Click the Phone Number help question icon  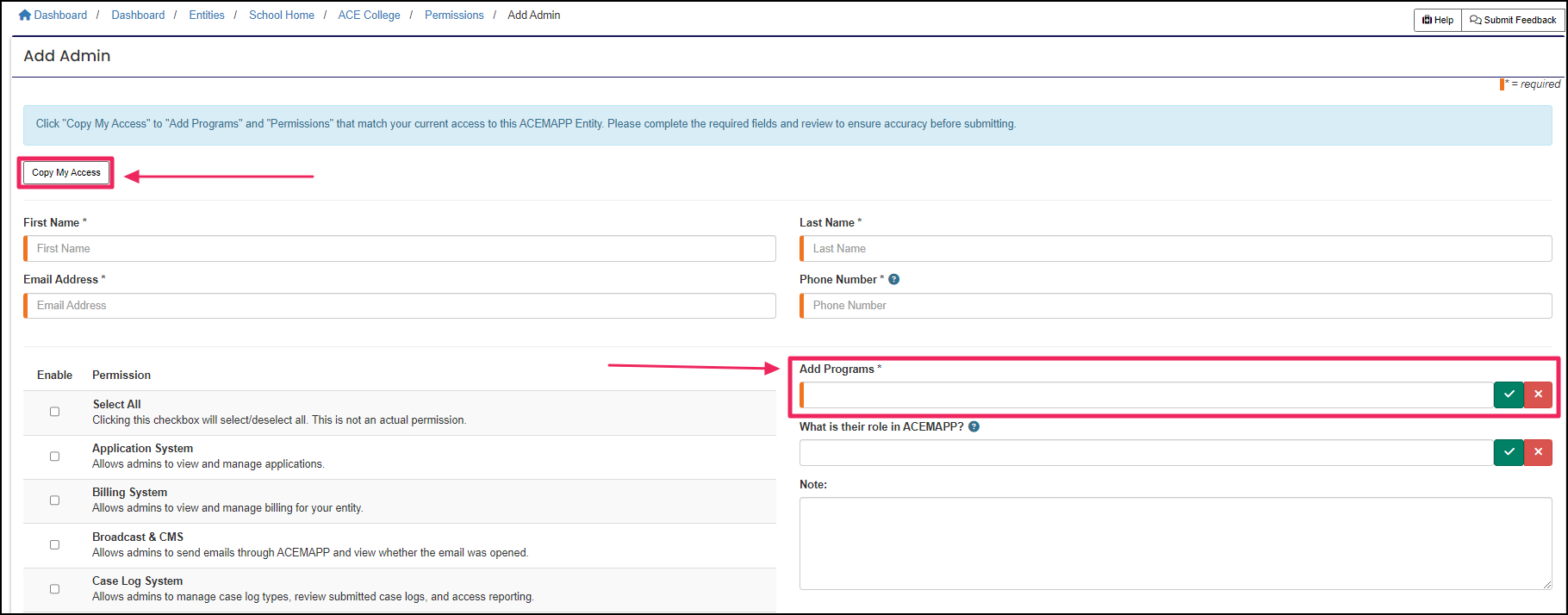coord(894,279)
